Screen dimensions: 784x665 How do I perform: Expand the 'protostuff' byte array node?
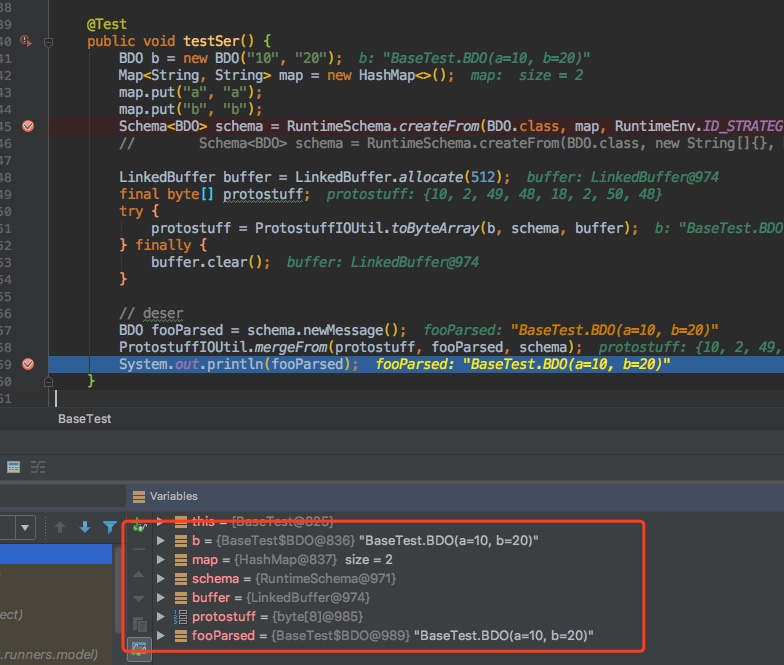160,617
